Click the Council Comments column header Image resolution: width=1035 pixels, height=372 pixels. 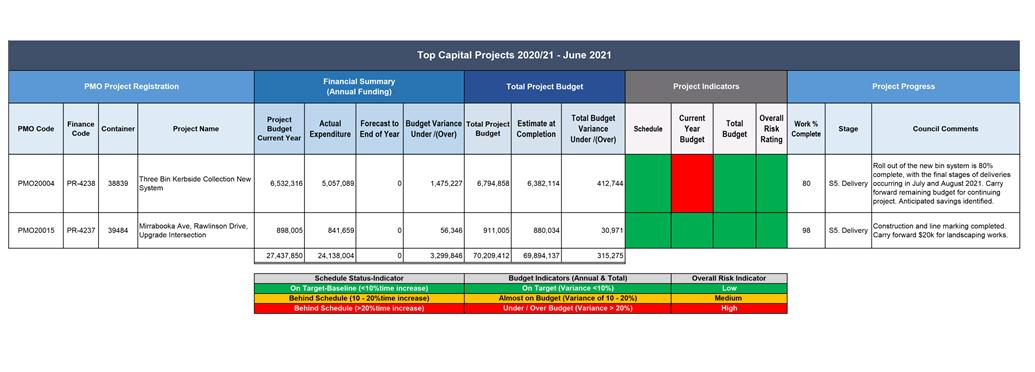pos(945,129)
